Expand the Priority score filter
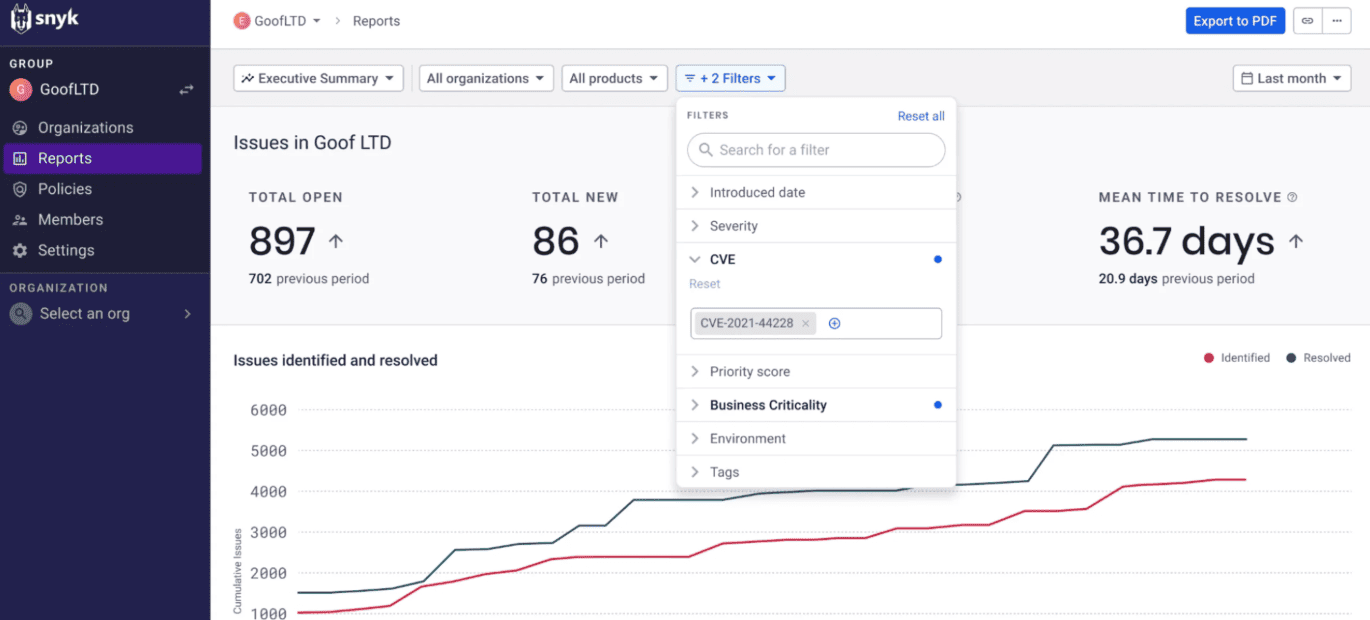 [x=816, y=371]
